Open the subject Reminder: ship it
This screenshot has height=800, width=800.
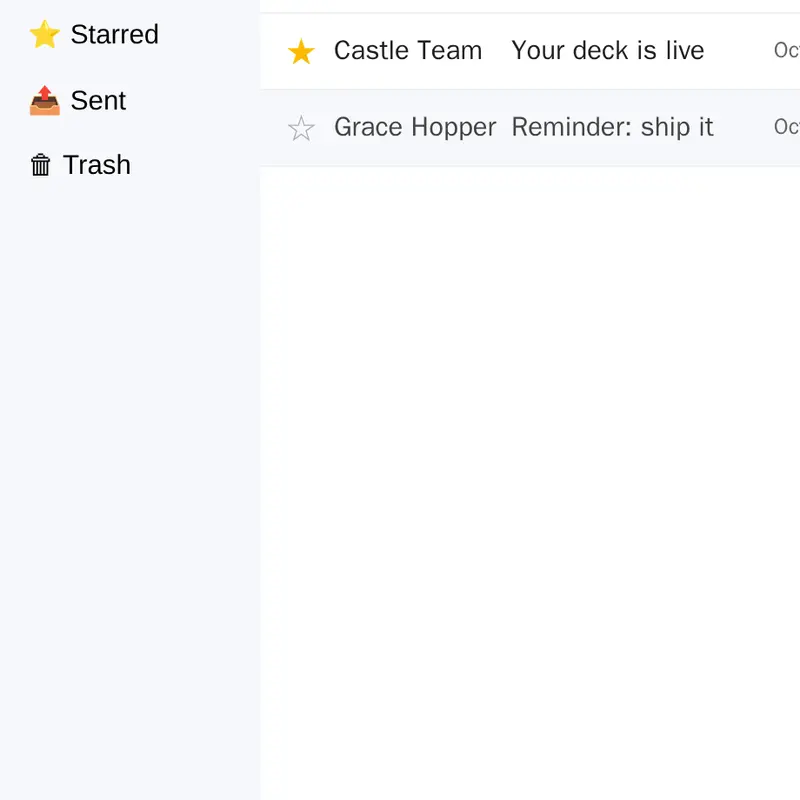point(612,127)
